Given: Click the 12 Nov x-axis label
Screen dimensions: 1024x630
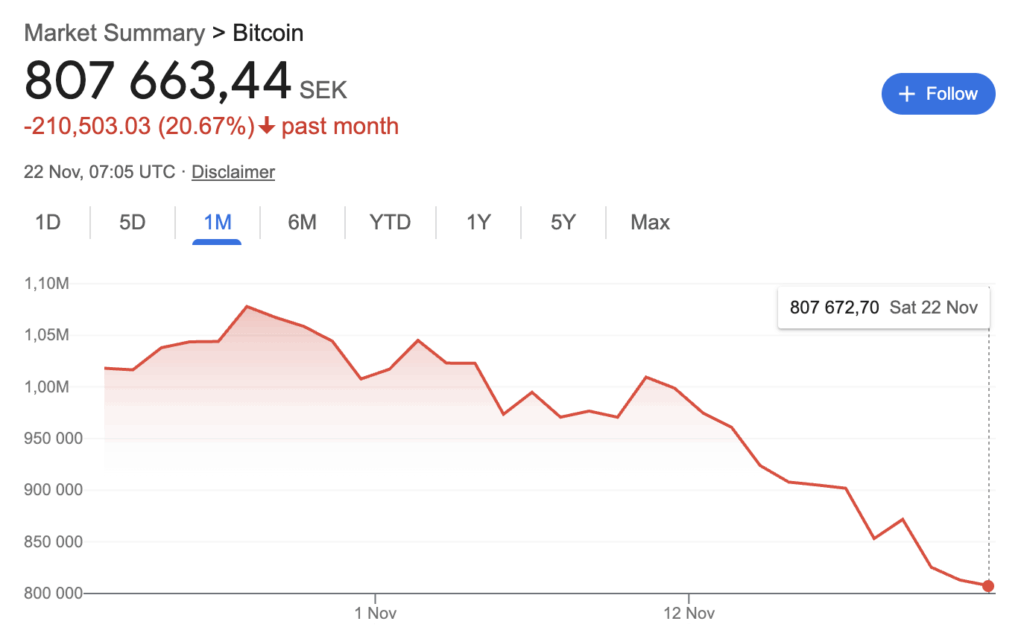Looking at the screenshot, I should [x=689, y=610].
